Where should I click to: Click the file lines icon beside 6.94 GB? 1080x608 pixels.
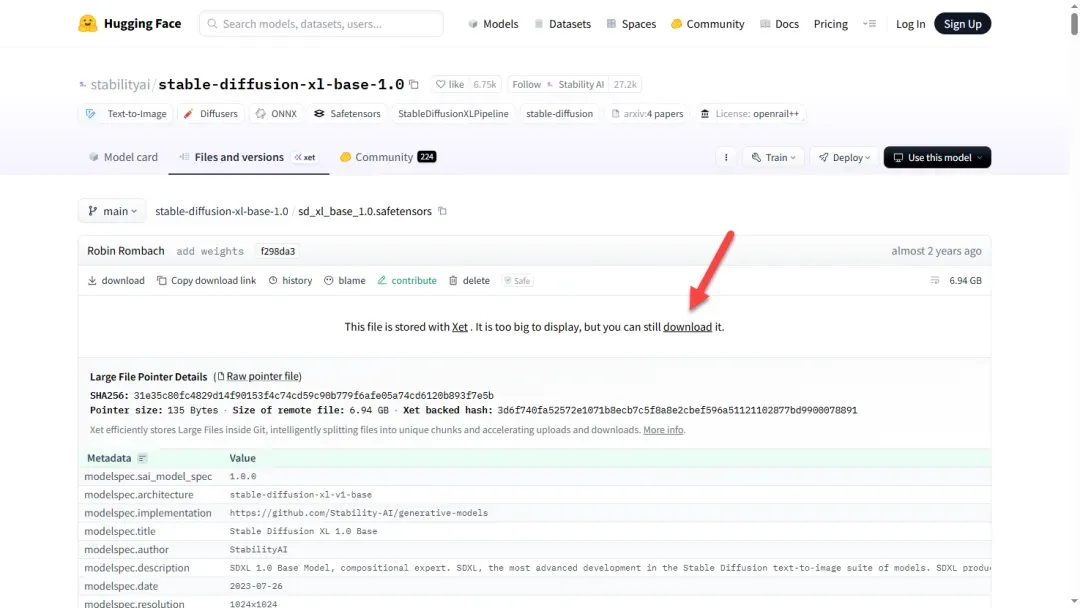pyautogui.click(x=935, y=280)
